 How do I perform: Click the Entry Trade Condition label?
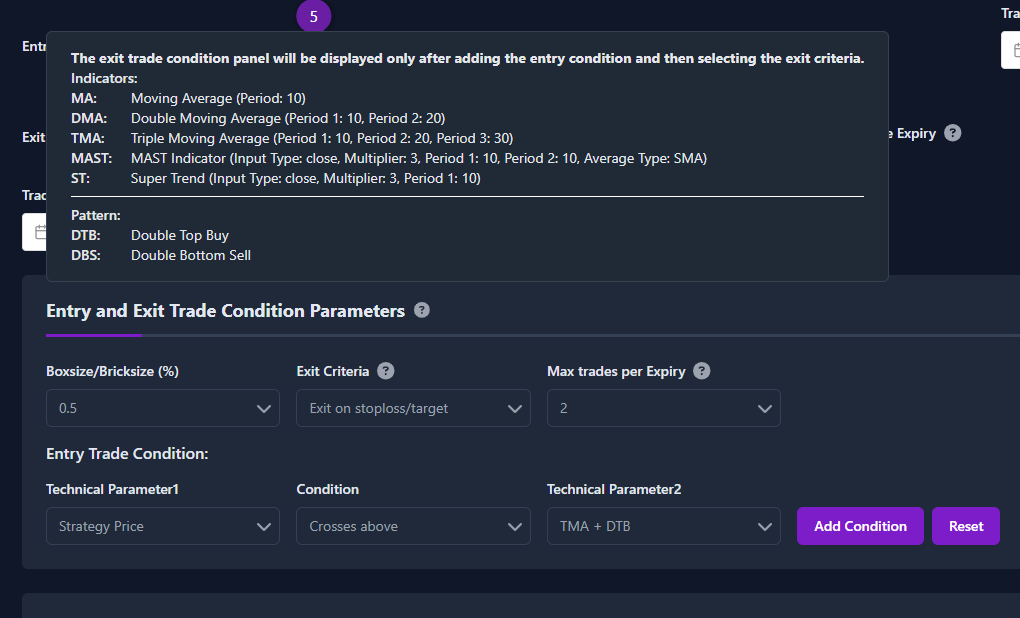click(127, 453)
